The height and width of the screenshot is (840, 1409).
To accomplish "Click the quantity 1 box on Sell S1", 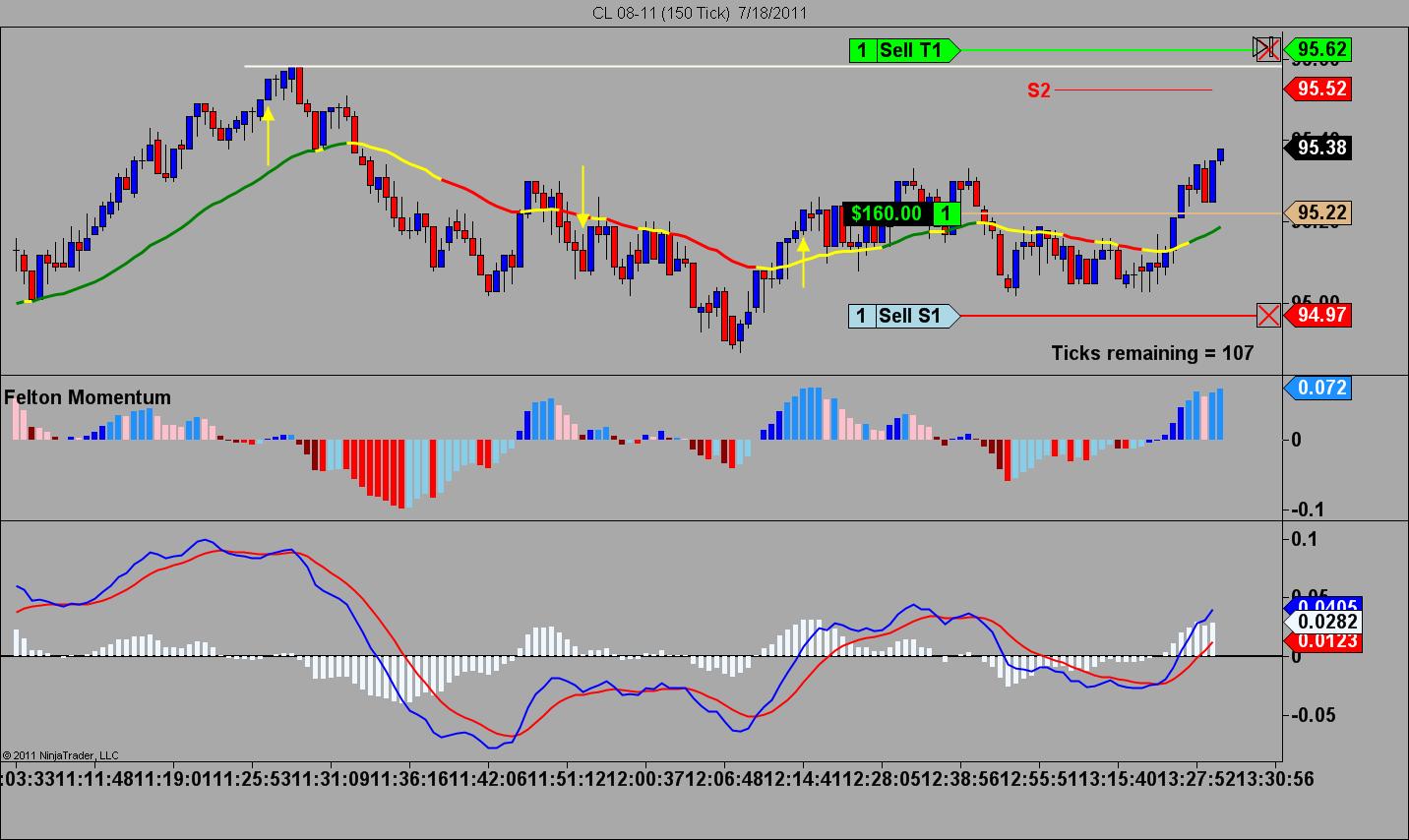I will 862,316.
